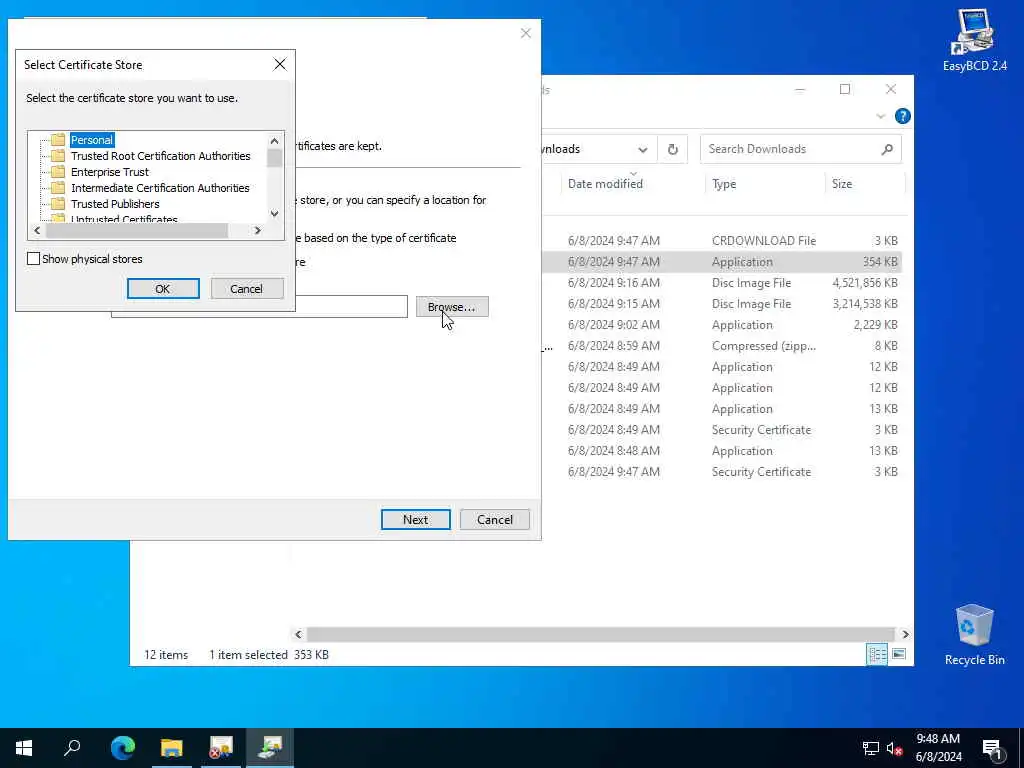Select the Trusted Publishers store

115,204
